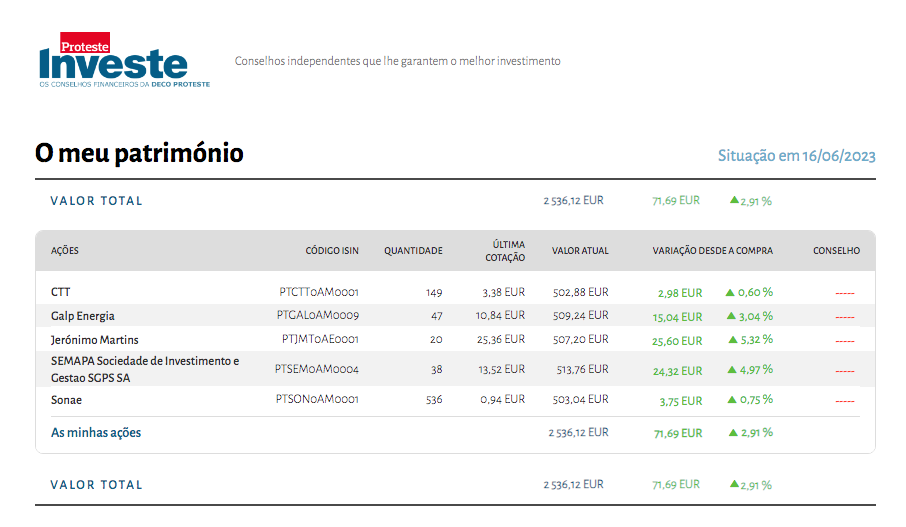This screenshot has width=906, height=527.
Task: Click green up arrow beside Galp Energia 3,04 %
Action: point(729,316)
